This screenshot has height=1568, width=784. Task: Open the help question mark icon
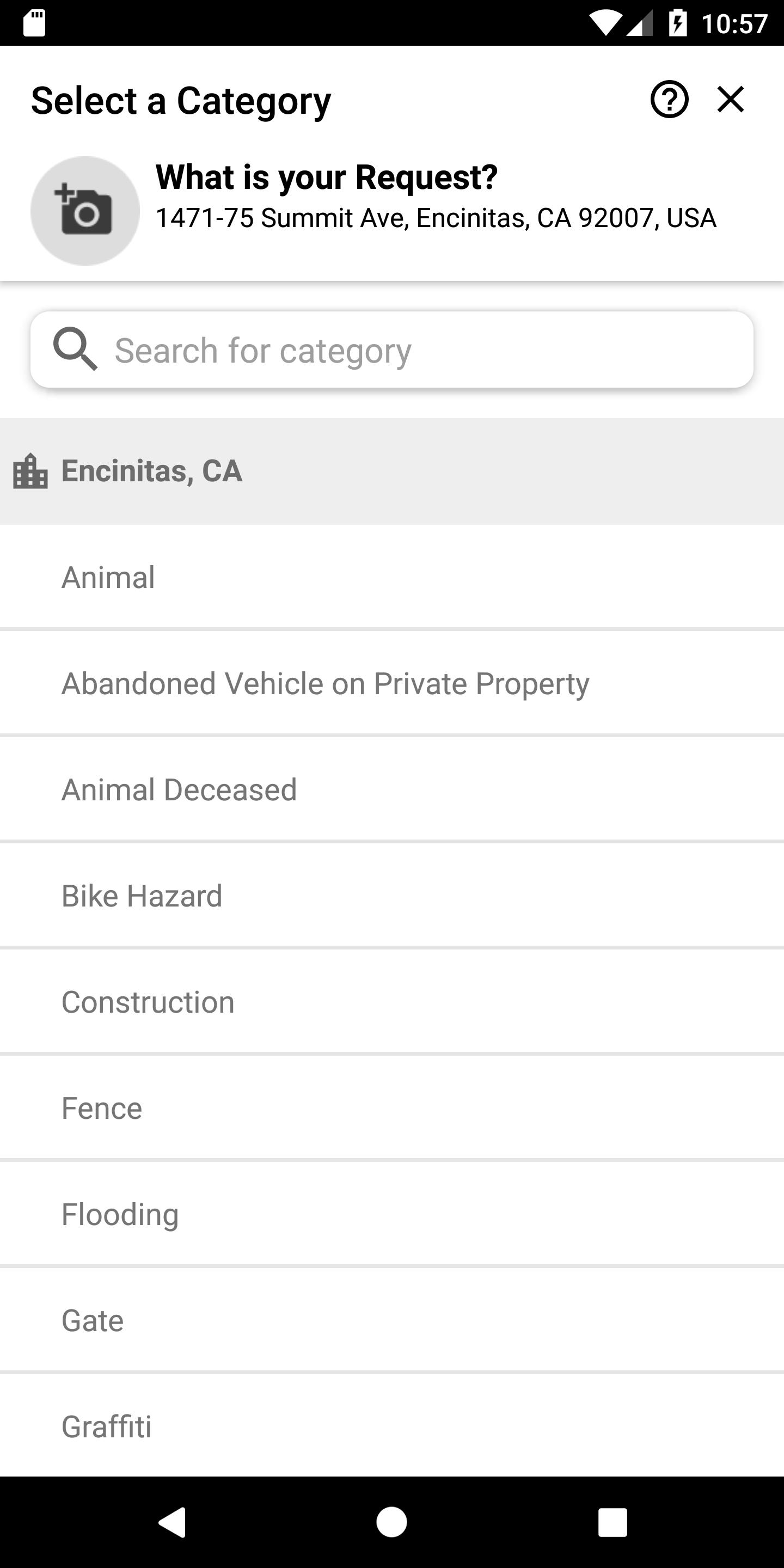(669, 99)
